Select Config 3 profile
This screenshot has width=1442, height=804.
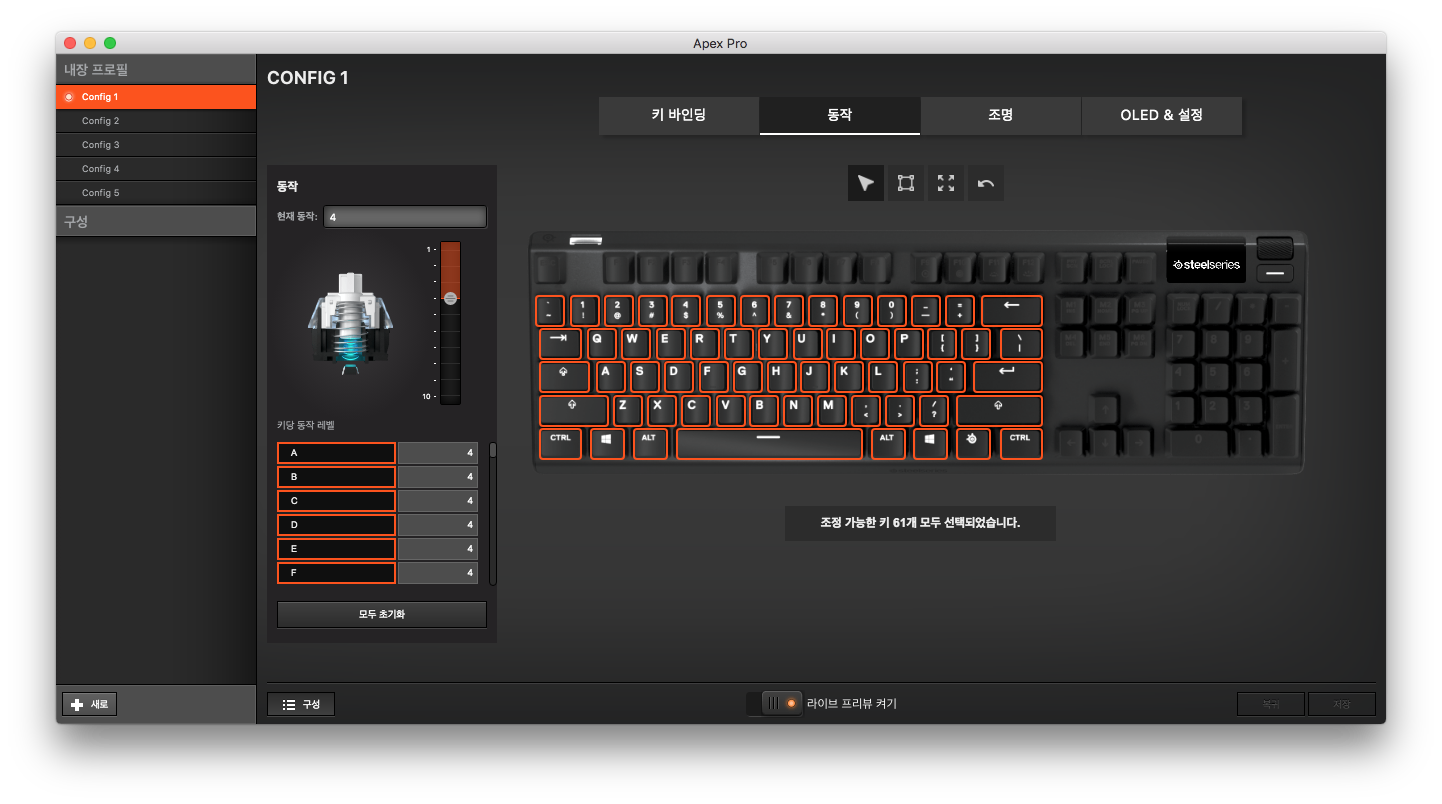156,145
